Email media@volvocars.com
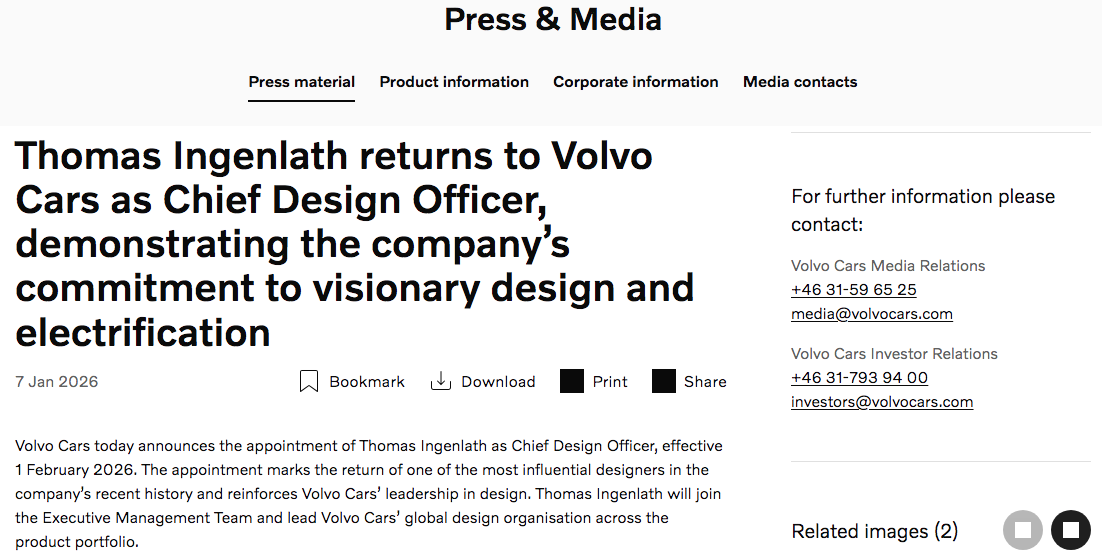The width and height of the screenshot is (1102, 559). (x=871, y=314)
